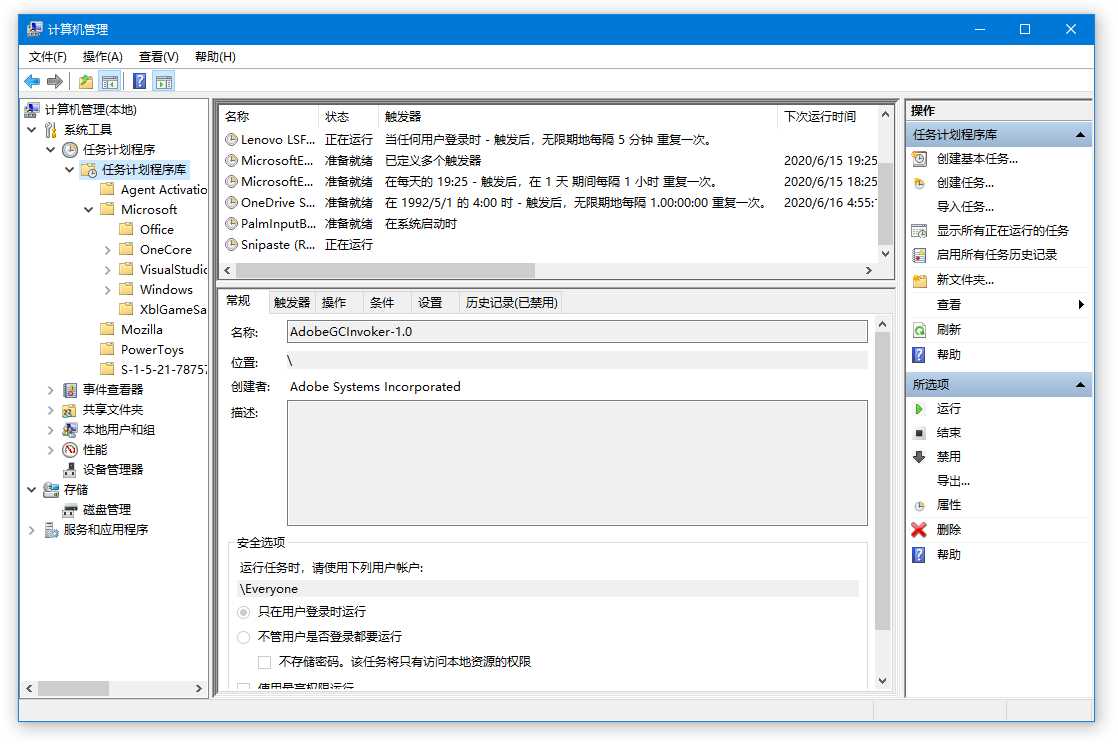Collapse the 所选项 actions section

(x=1080, y=385)
